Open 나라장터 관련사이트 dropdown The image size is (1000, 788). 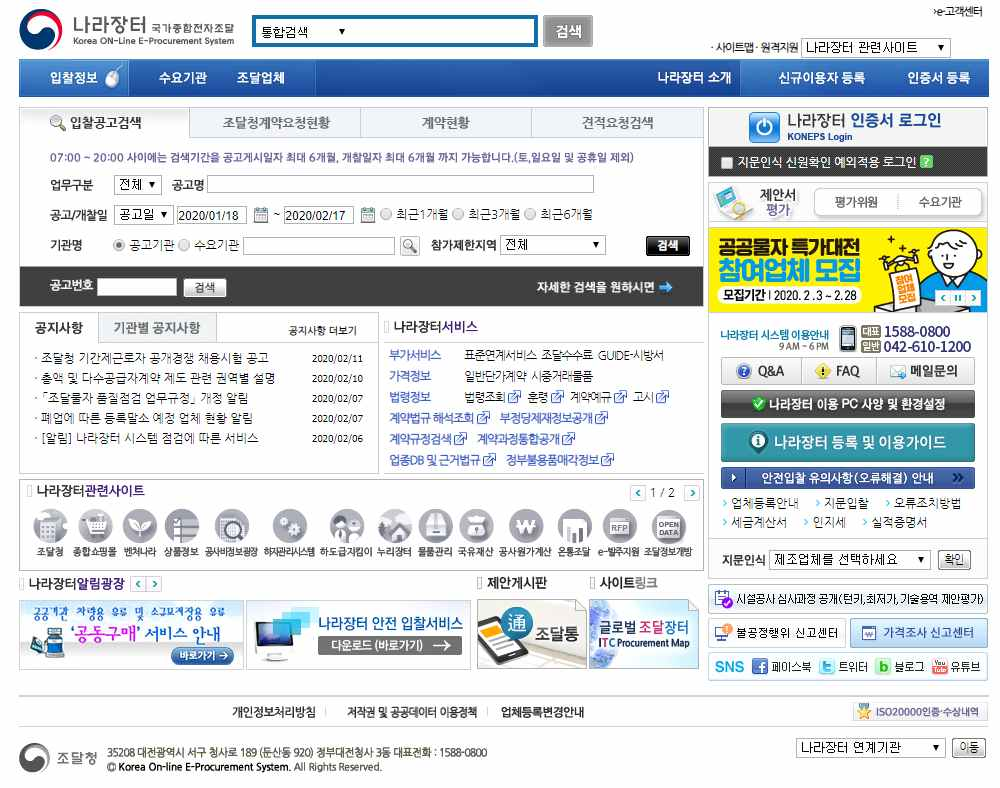click(x=876, y=47)
